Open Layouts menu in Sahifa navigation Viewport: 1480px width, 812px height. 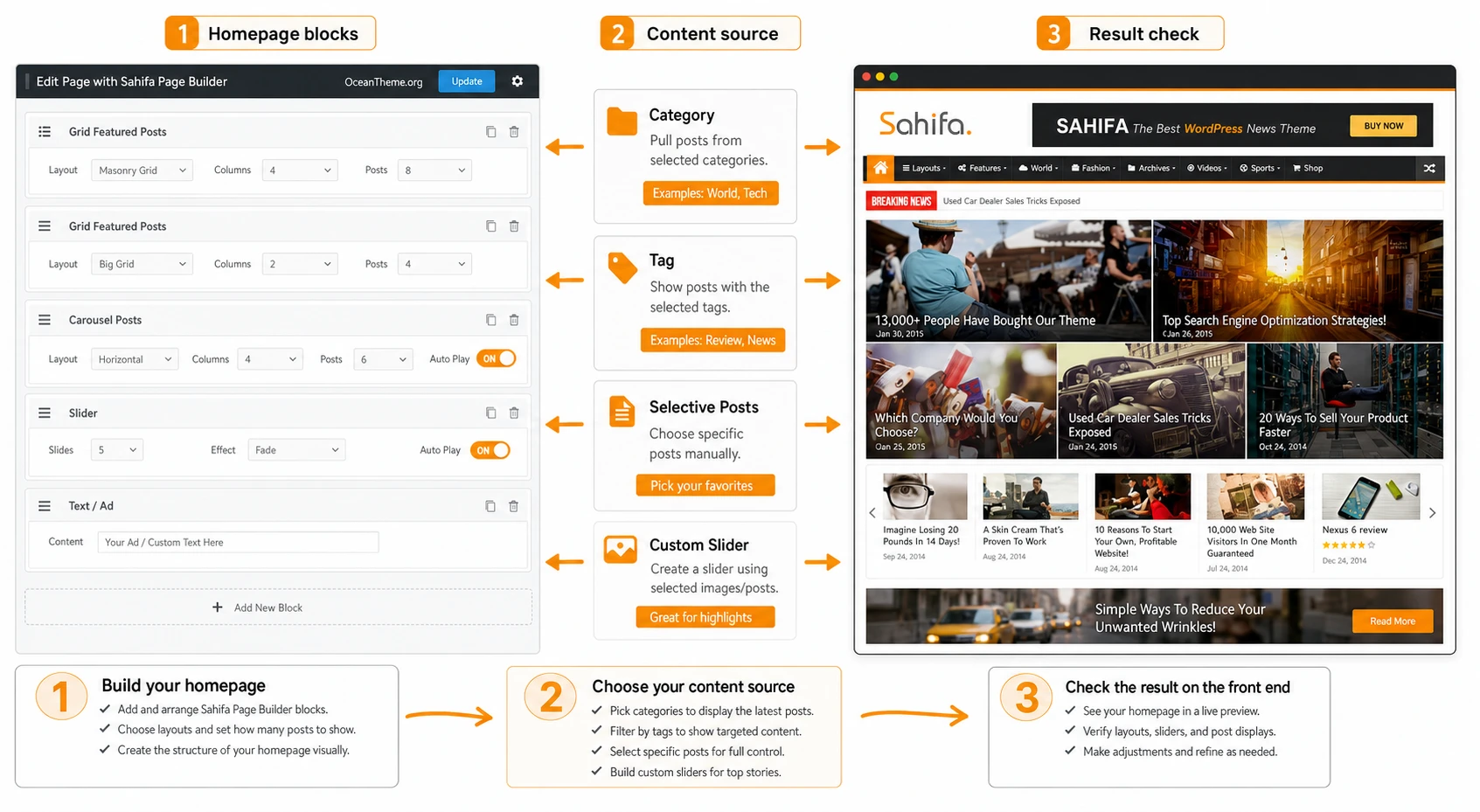point(924,168)
